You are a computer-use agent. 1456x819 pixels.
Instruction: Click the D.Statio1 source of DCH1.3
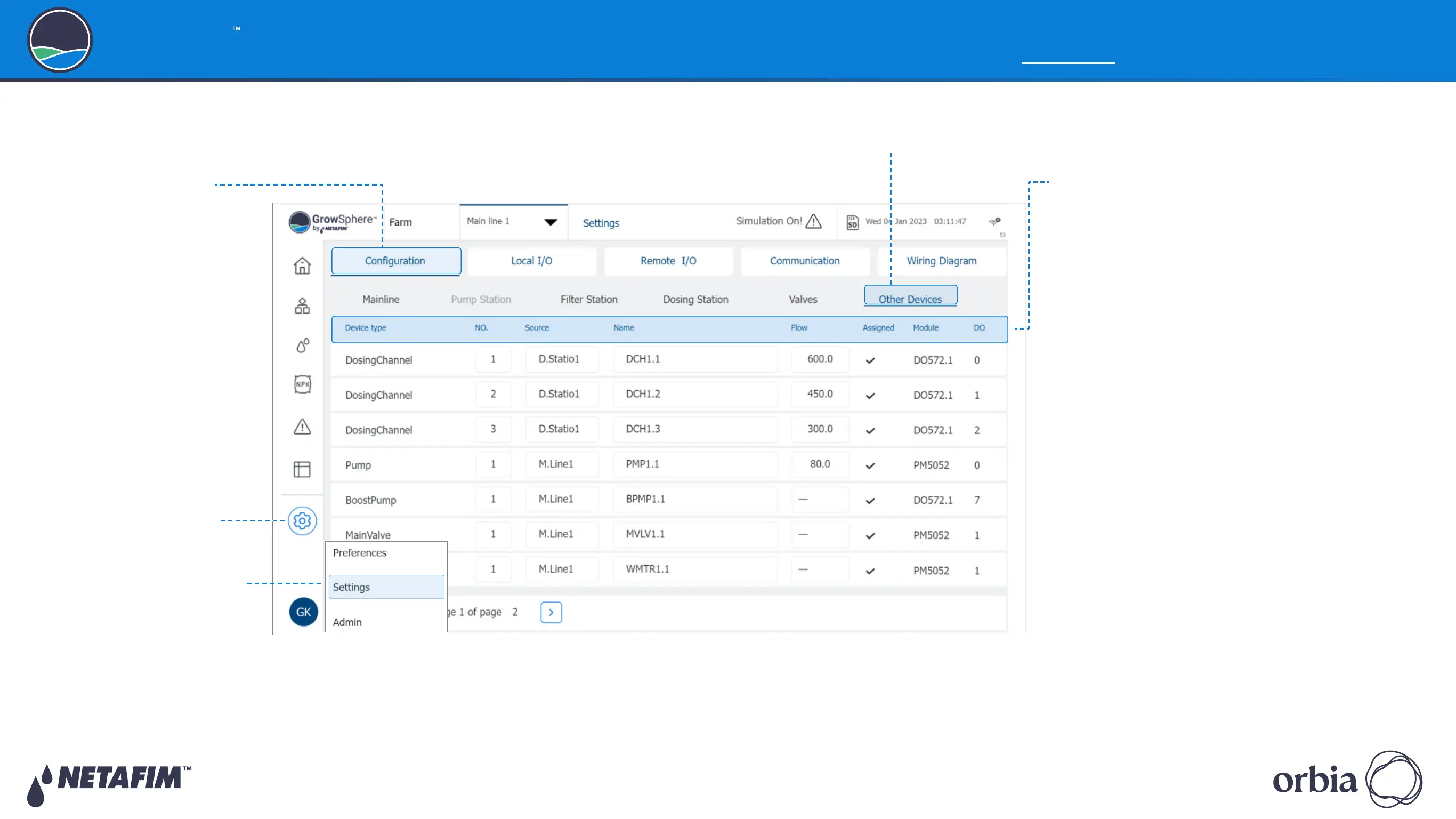562,429
